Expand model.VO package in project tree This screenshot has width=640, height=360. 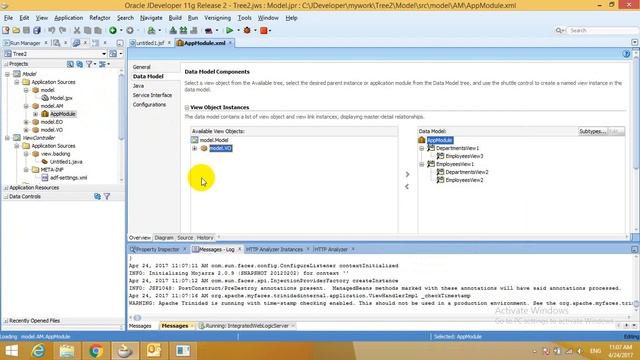click(x=26, y=130)
